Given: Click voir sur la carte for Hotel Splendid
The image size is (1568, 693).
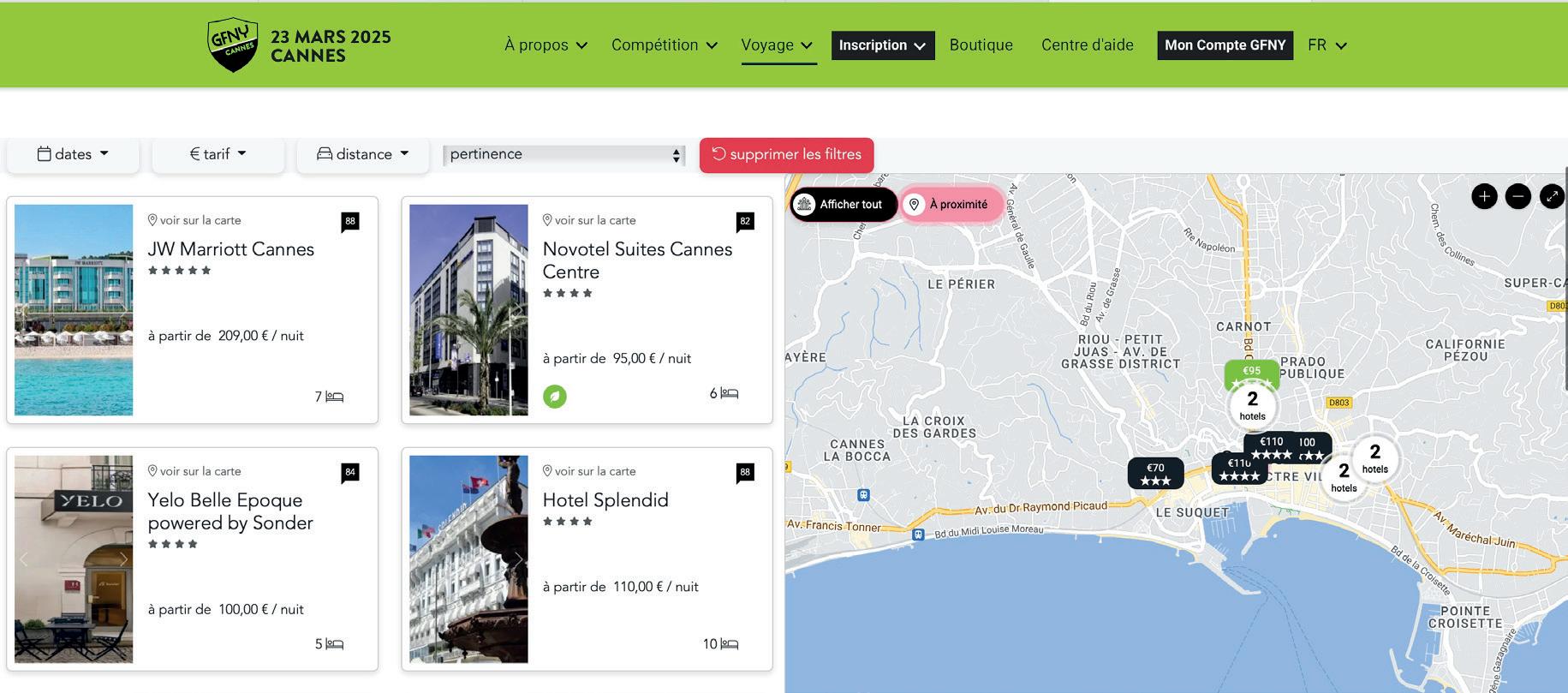Looking at the screenshot, I should 589,471.
